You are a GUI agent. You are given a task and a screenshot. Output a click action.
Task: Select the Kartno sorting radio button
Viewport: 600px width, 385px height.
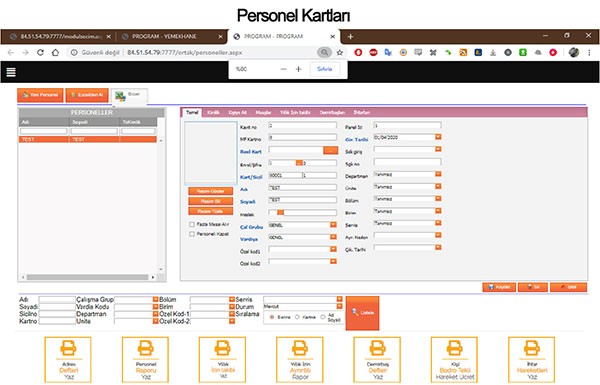[x=297, y=317]
